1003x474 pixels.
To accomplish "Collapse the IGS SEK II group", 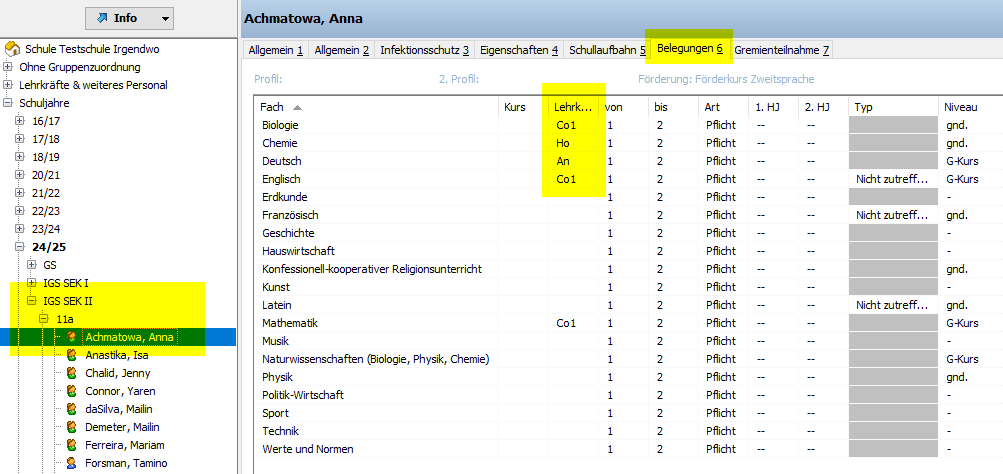I will (x=31, y=301).
